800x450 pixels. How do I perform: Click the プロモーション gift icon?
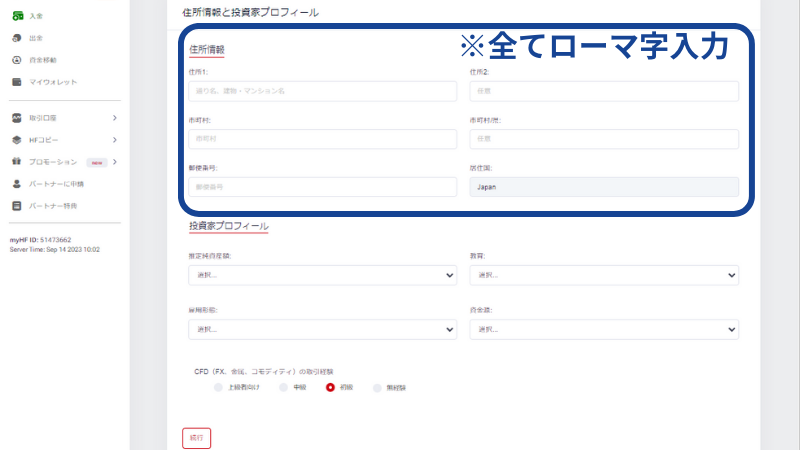pos(17,162)
